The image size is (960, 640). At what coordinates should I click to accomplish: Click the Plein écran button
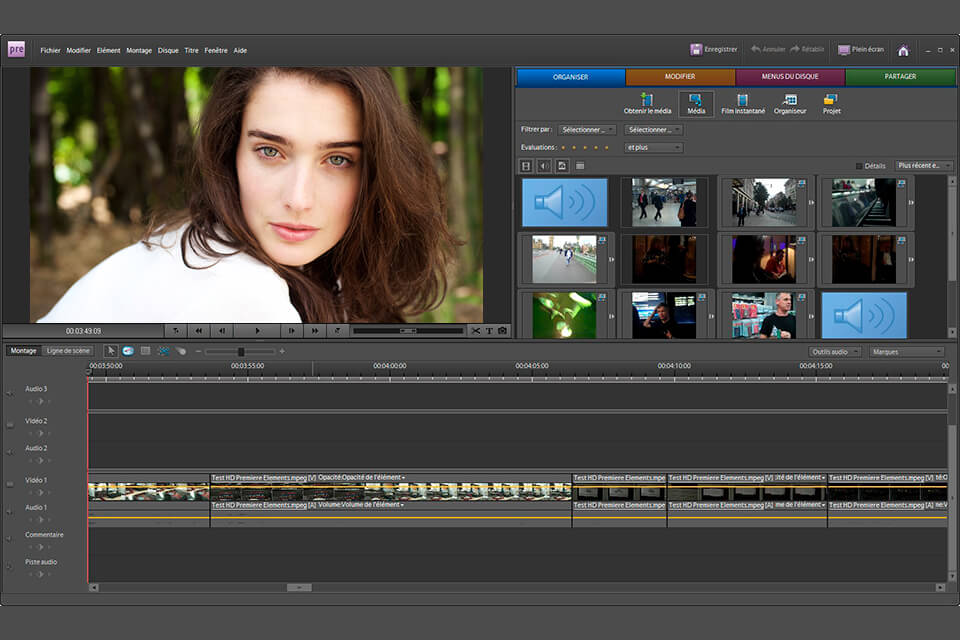pyautogui.click(x=860, y=49)
